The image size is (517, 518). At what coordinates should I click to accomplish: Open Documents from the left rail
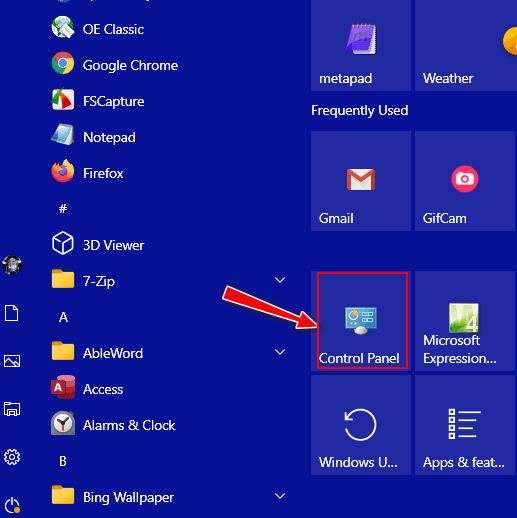point(12,313)
